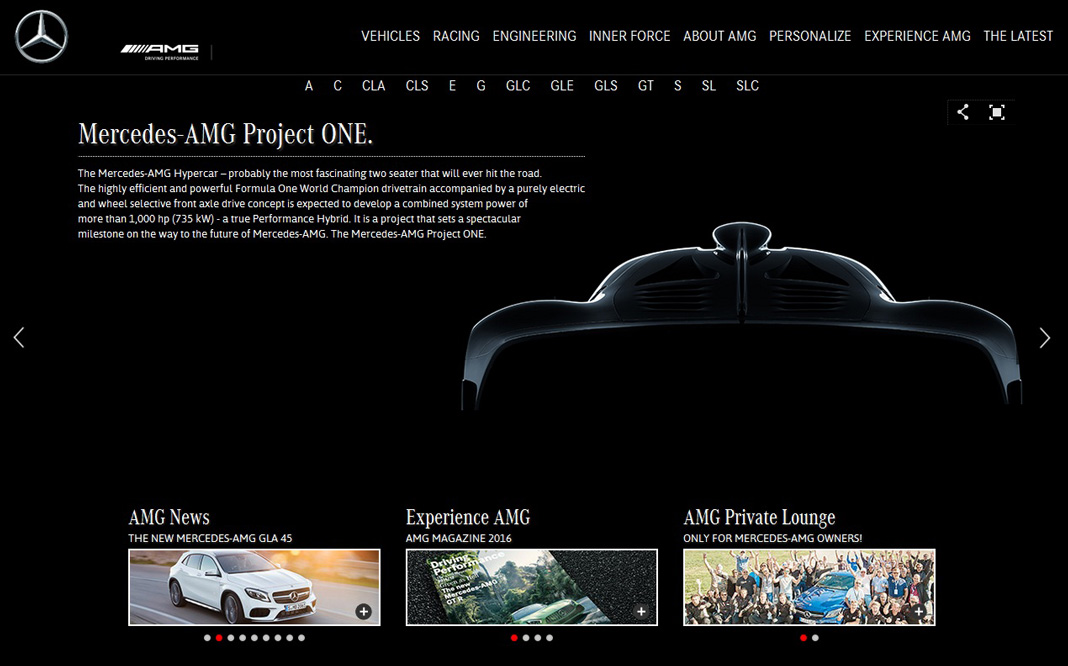
Task: Select the fourth pagination dot under AMG News
Action: (240, 637)
